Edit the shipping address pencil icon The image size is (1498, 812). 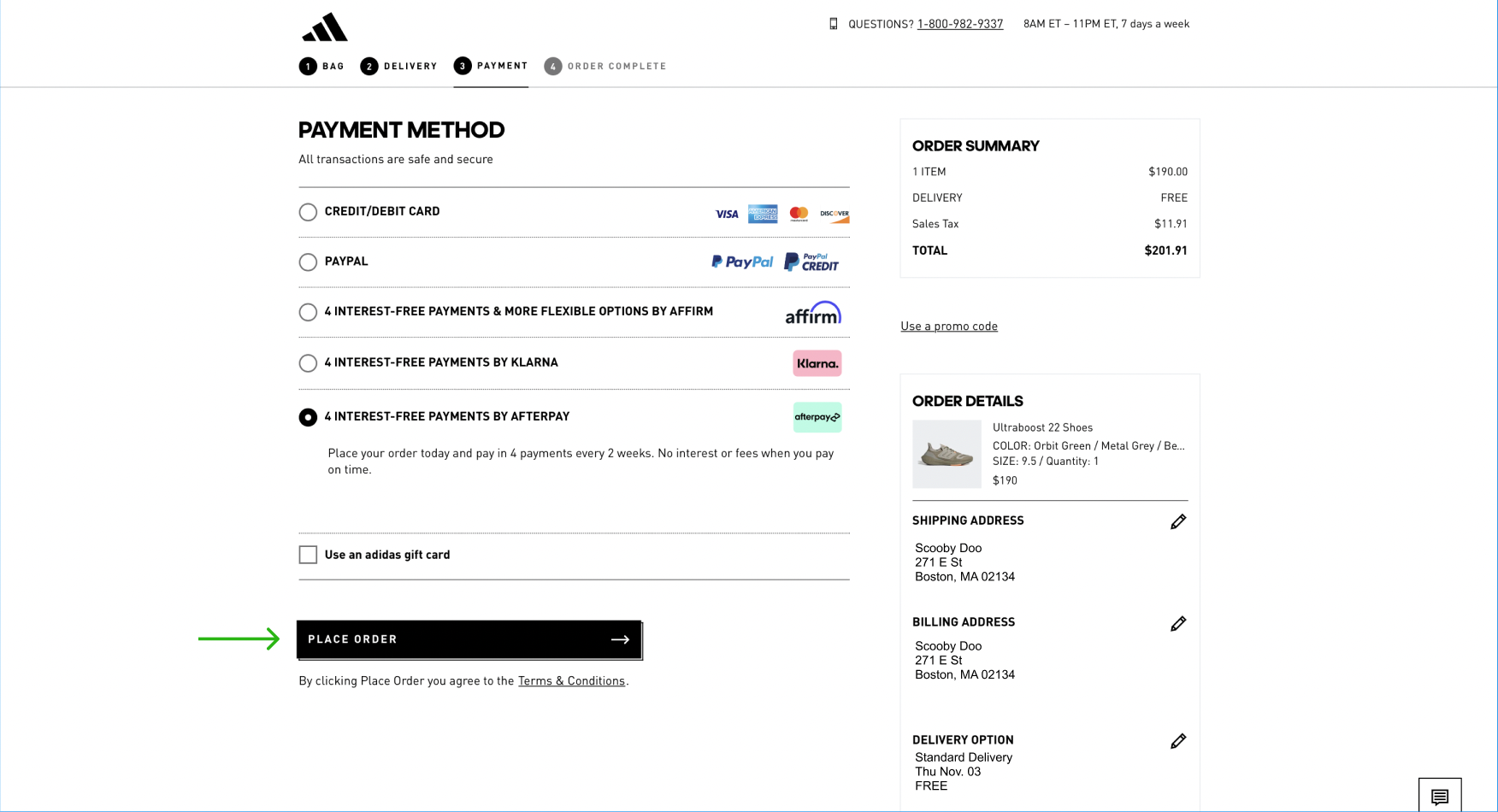click(1177, 521)
